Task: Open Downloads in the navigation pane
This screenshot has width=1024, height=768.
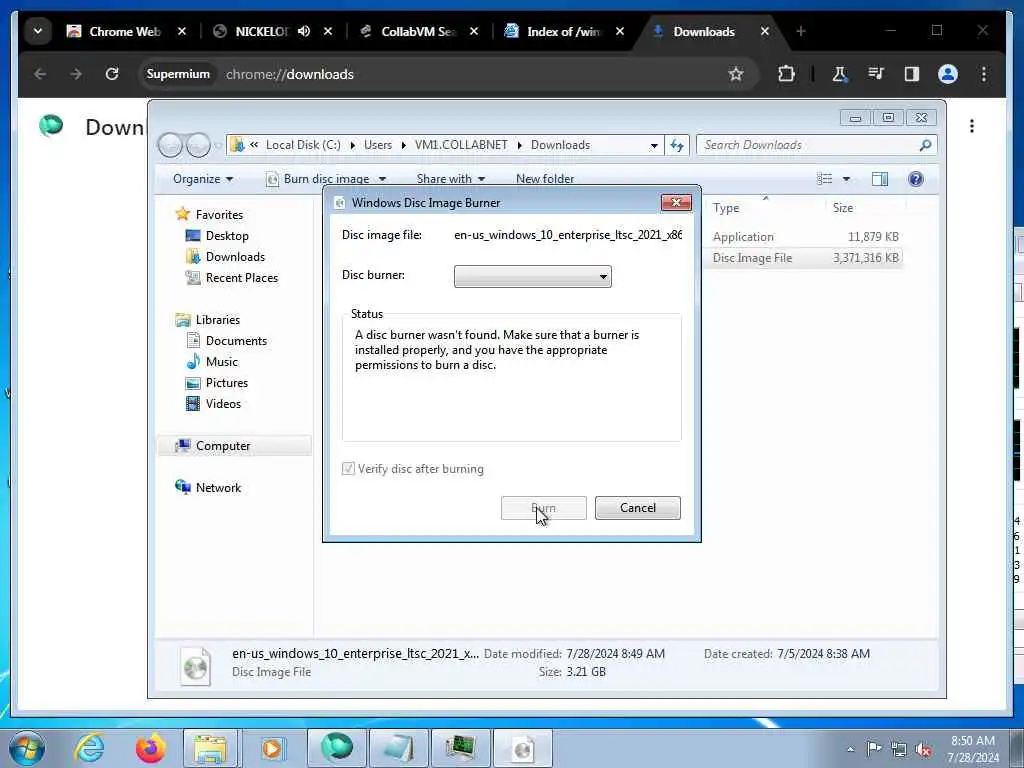Action: tap(235, 257)
